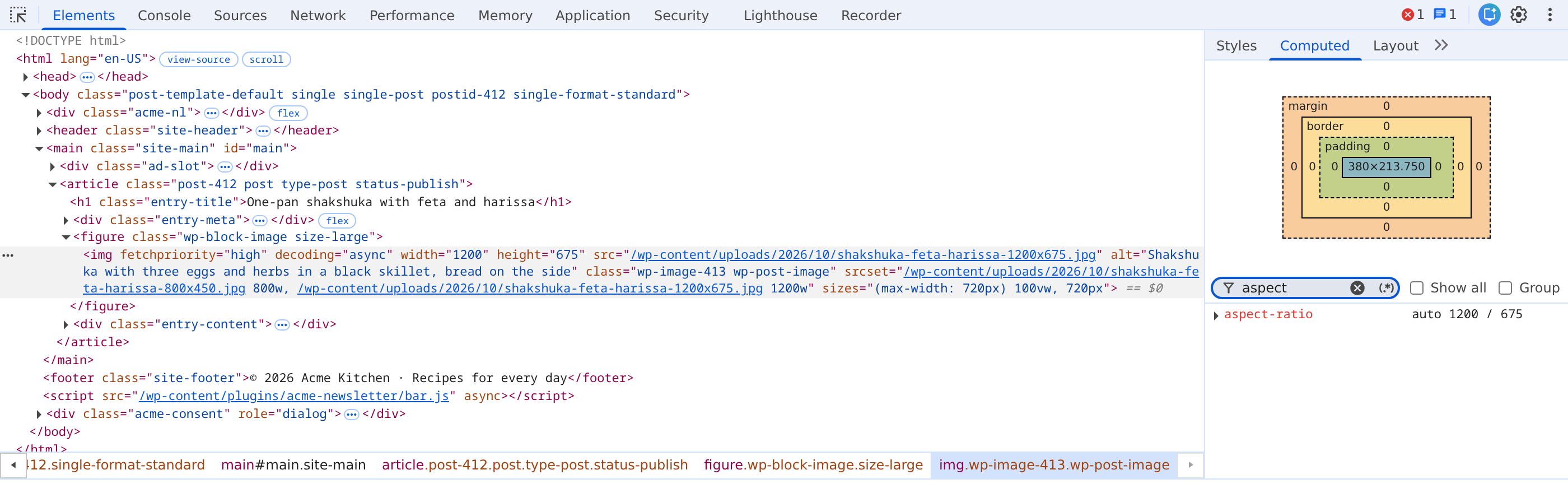Expand ellipsis in ad-slot div
This screenshot has width=1568, height=493.
click(x=225, y=167)
